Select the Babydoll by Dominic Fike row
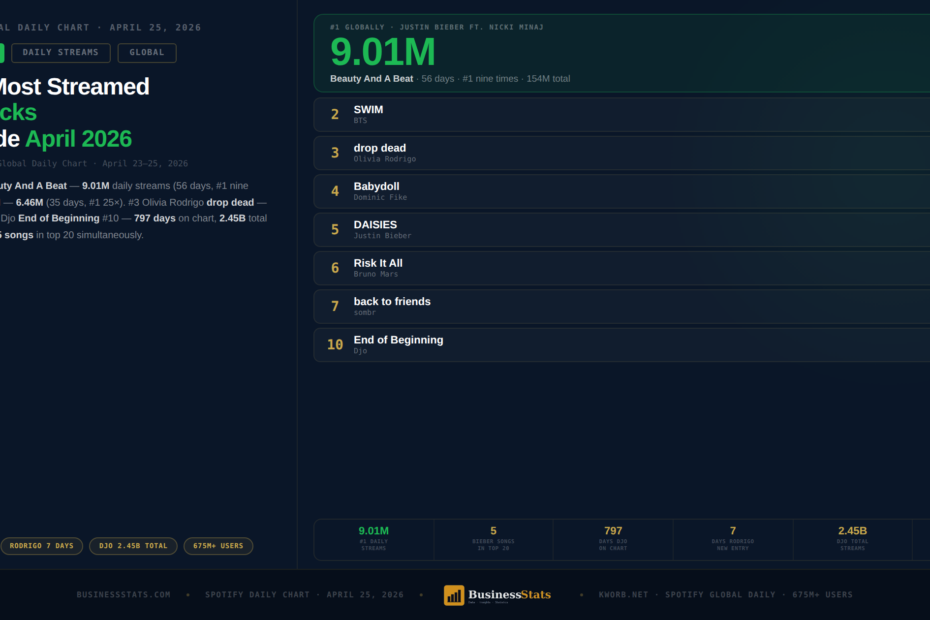The width and height of the screenshot is (930, 620). point(622,191)
